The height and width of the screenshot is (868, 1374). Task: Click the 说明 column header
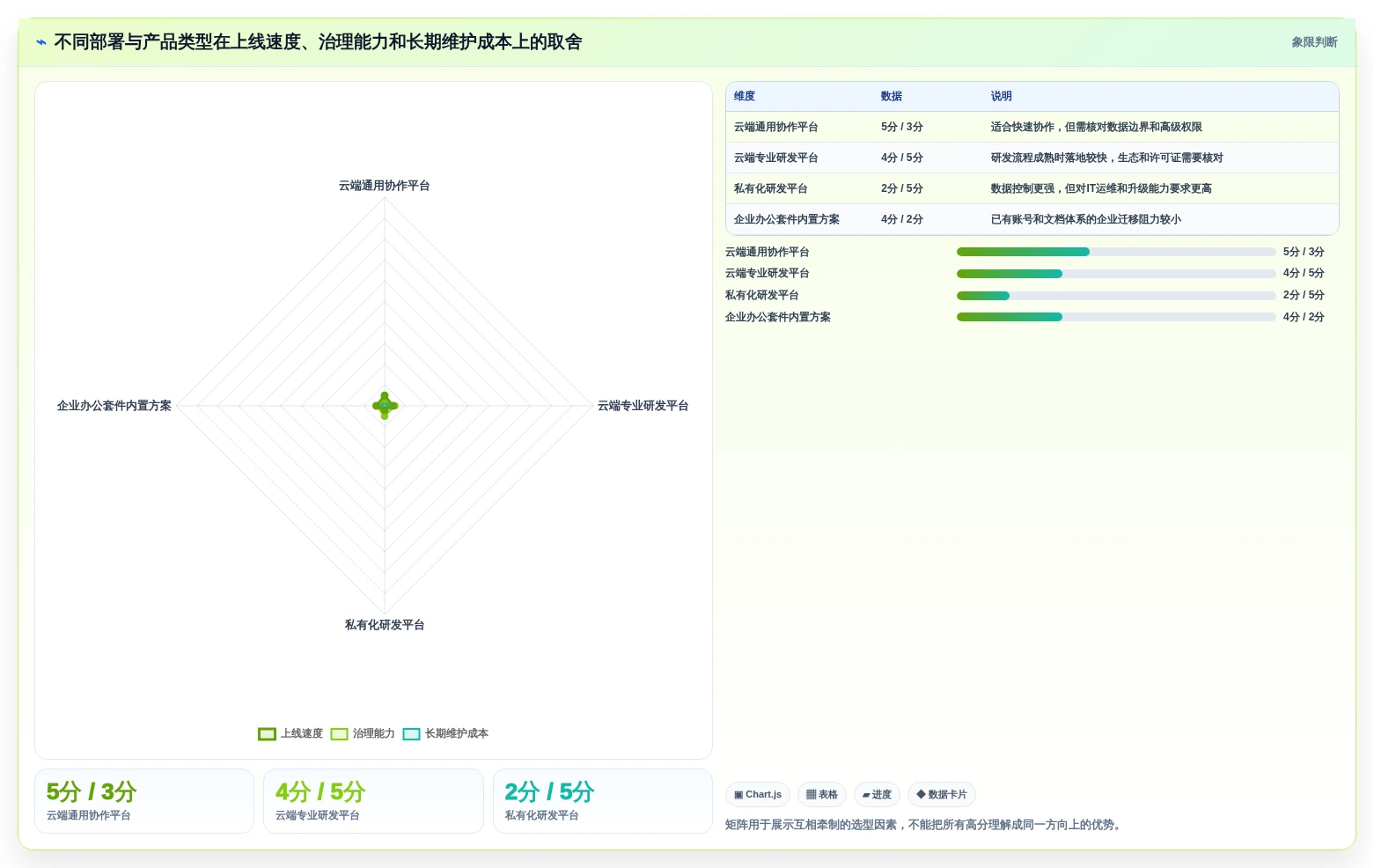1002,96
